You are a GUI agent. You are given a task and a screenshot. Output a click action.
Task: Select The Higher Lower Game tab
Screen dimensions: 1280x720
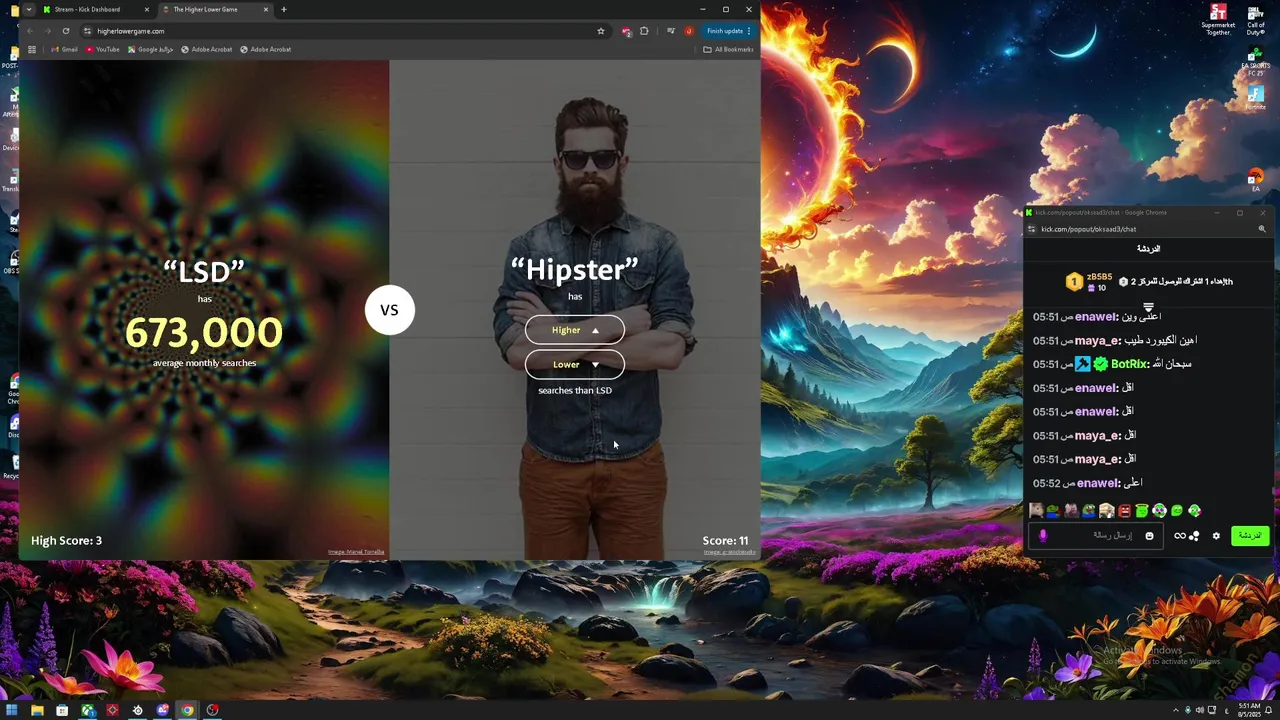click(x=214, y=9)
